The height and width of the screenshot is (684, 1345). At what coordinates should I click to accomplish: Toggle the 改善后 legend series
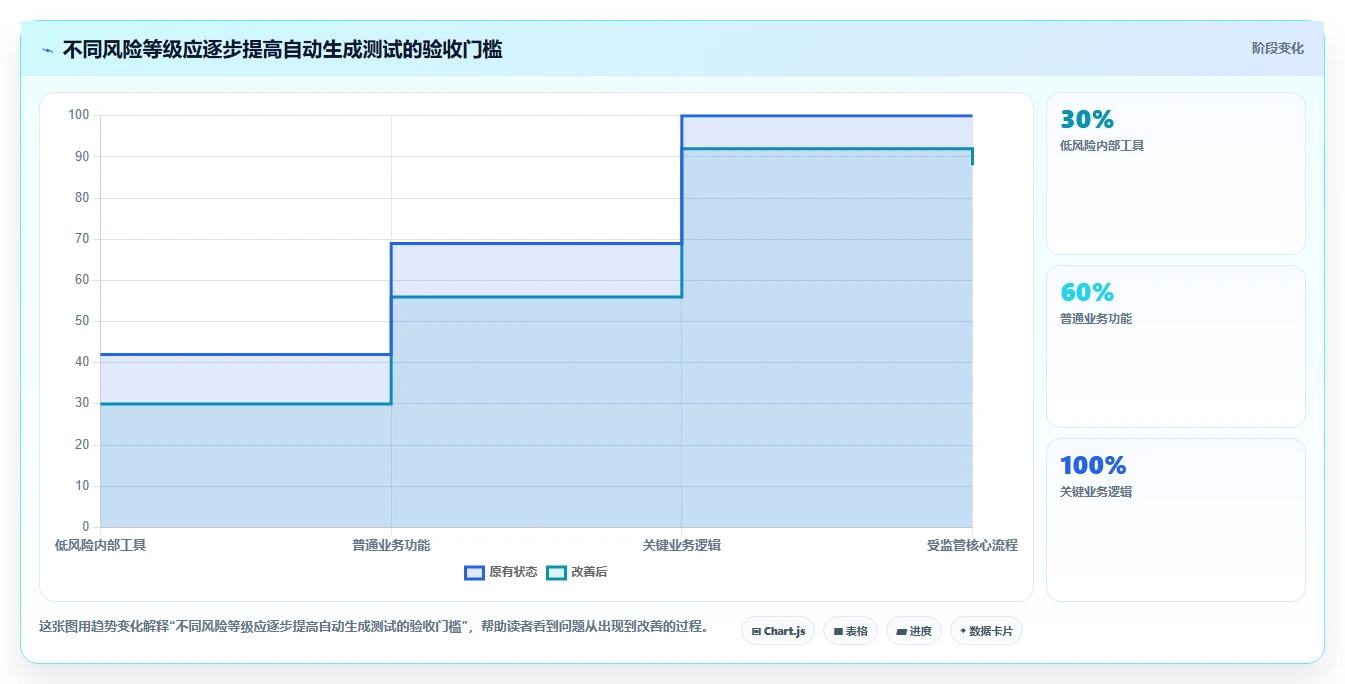pyautogui.click(x=577, y=572)
